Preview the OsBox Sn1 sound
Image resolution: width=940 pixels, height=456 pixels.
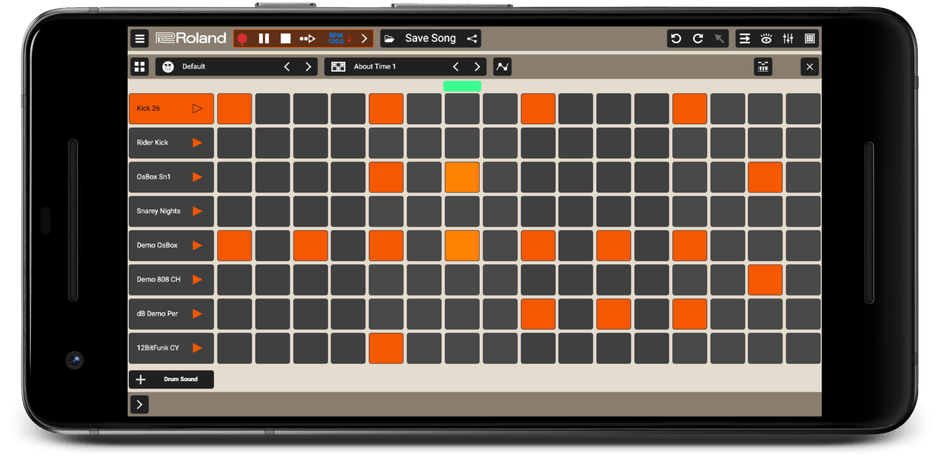[197, 177]
